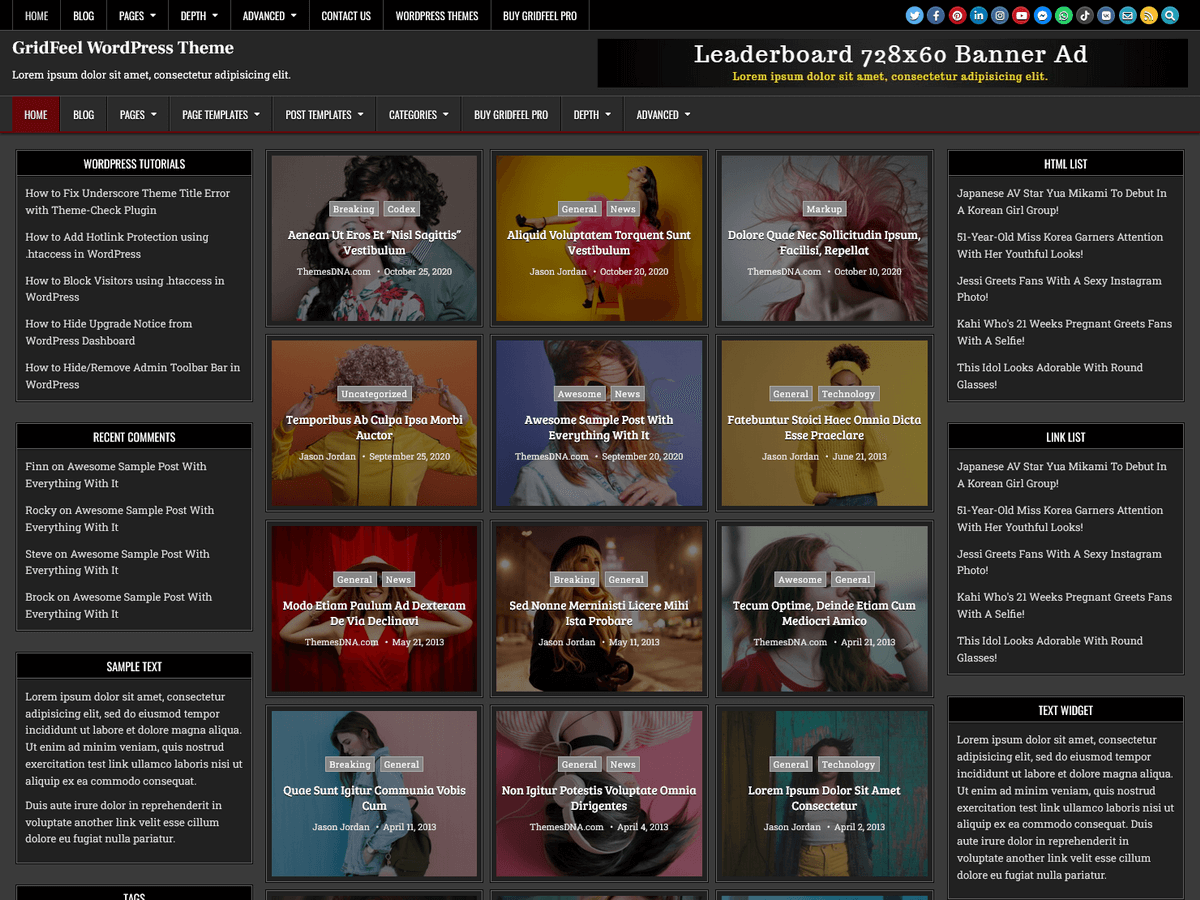Open the Twitter social icon

pyautogui.click(x=914, y=16)
